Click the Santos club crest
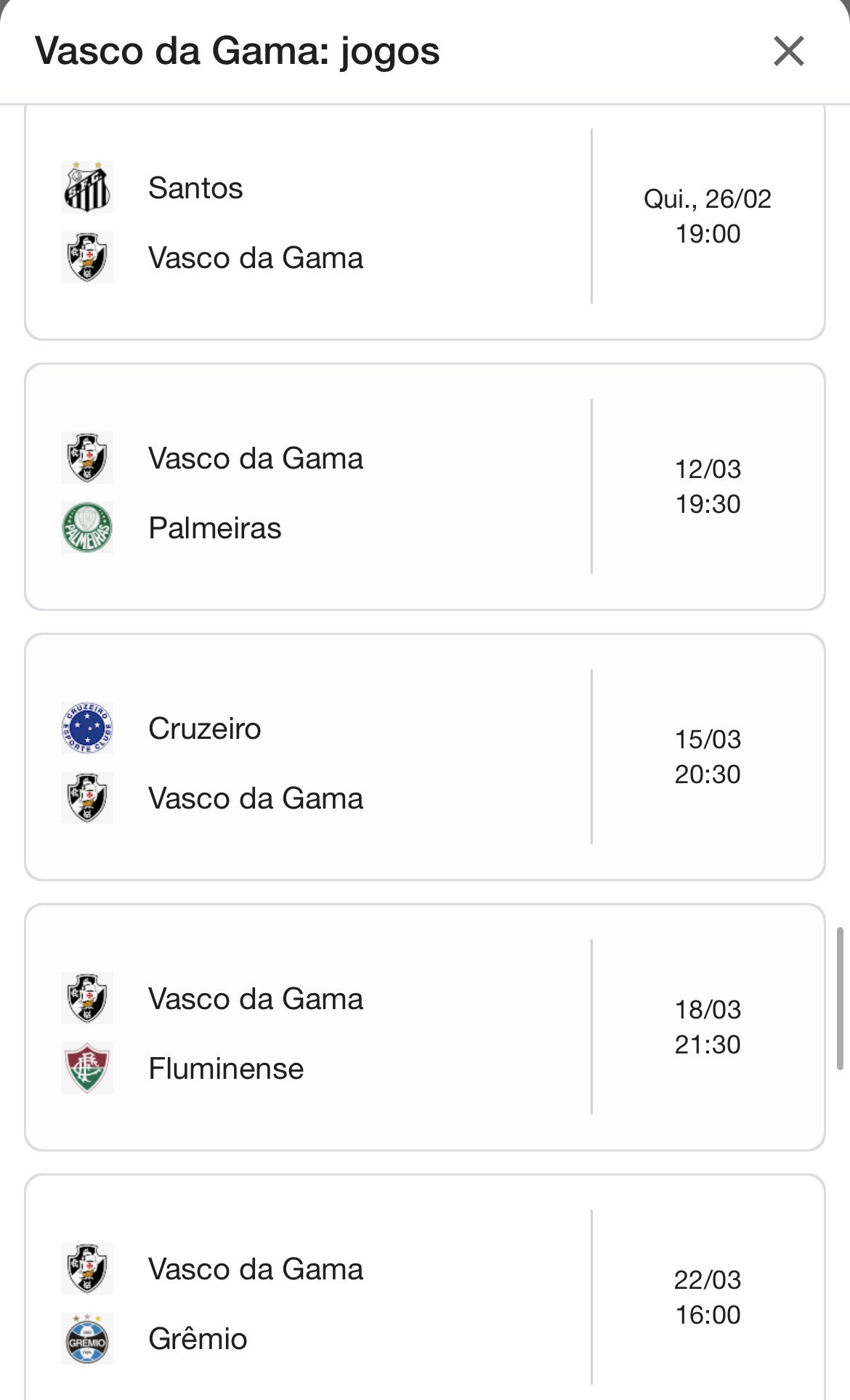850x1400 pixels. (x=87, y=187)
